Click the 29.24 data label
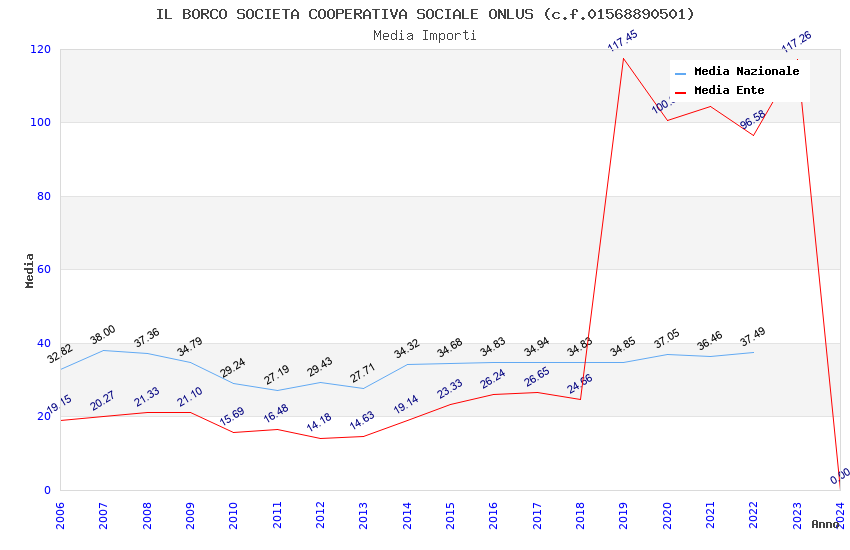Screen dimensions: 850x550 tap(233, 367)
